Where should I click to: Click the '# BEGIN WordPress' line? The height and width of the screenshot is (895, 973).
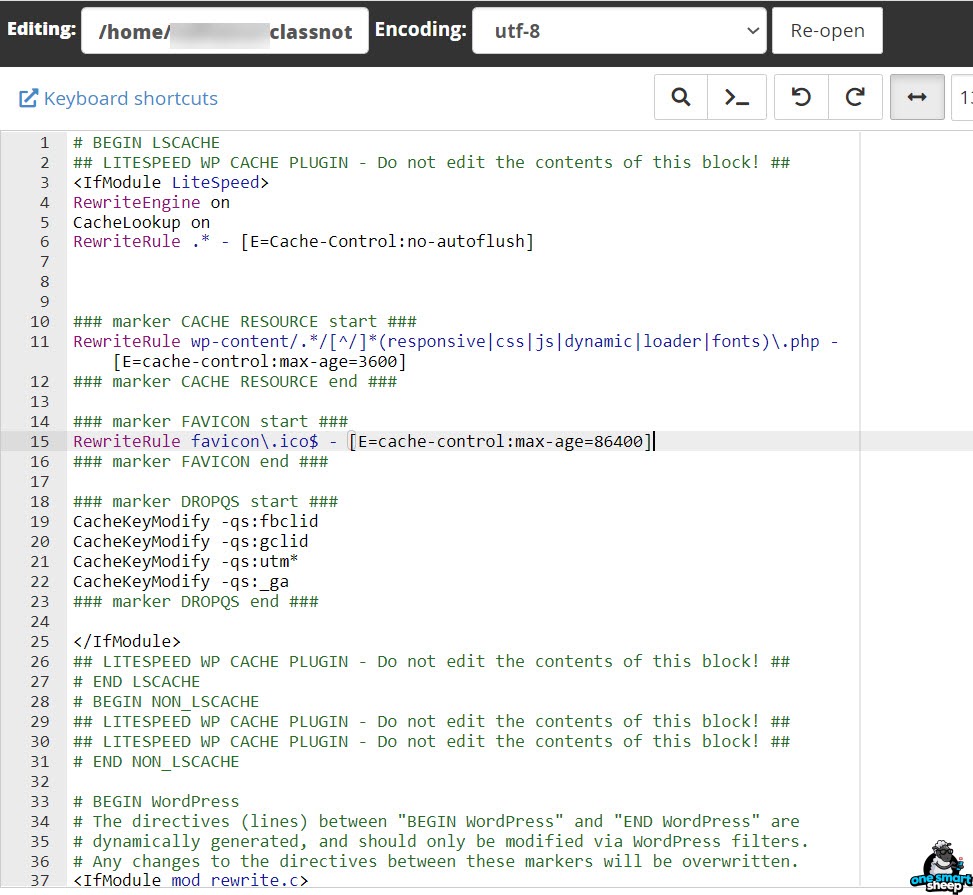[x=156, y=801]
